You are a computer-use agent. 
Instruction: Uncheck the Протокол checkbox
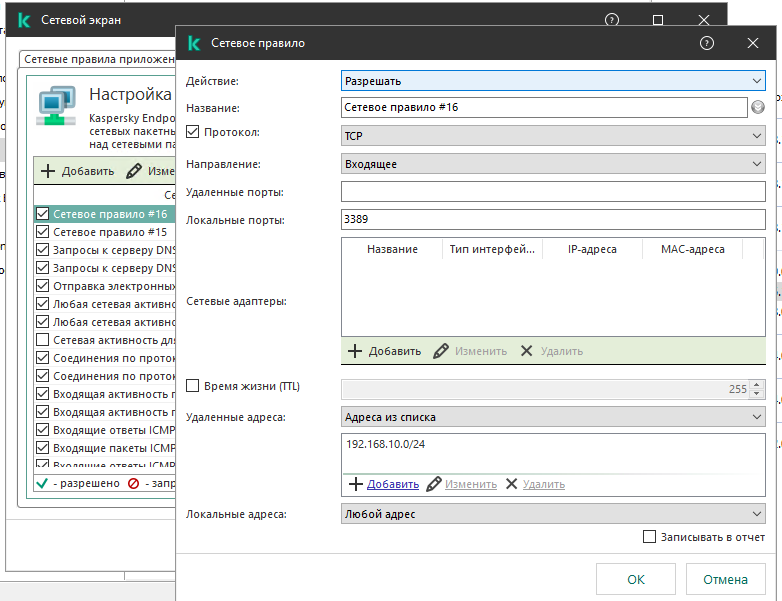194,132
